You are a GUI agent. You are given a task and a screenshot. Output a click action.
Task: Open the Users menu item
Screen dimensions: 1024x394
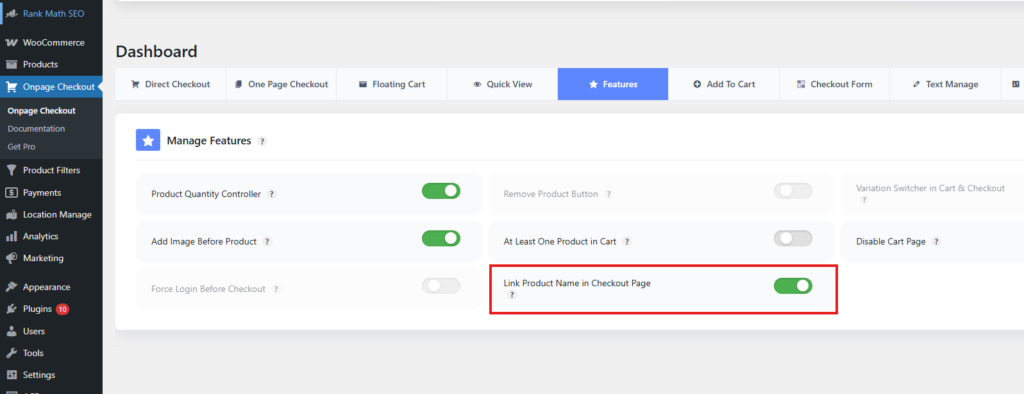click(51, 331)
